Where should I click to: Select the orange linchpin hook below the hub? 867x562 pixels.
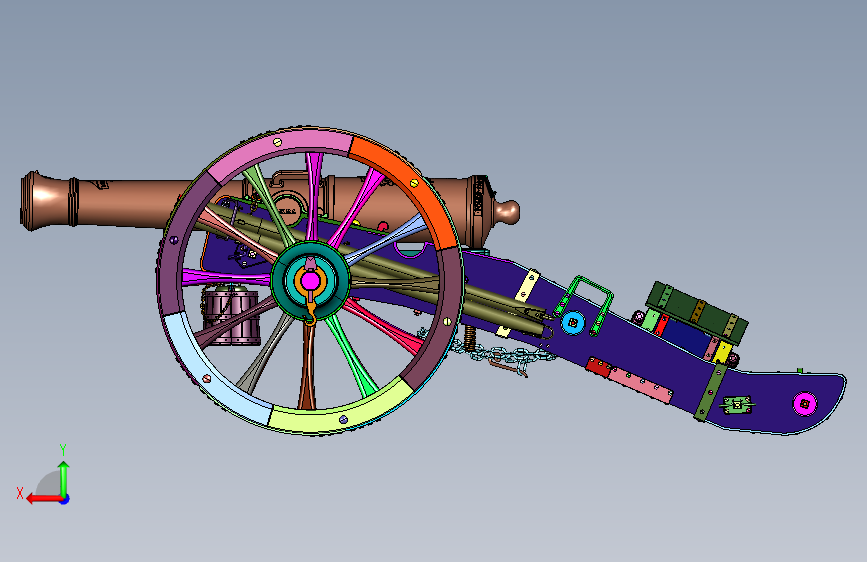click(310, 314)
